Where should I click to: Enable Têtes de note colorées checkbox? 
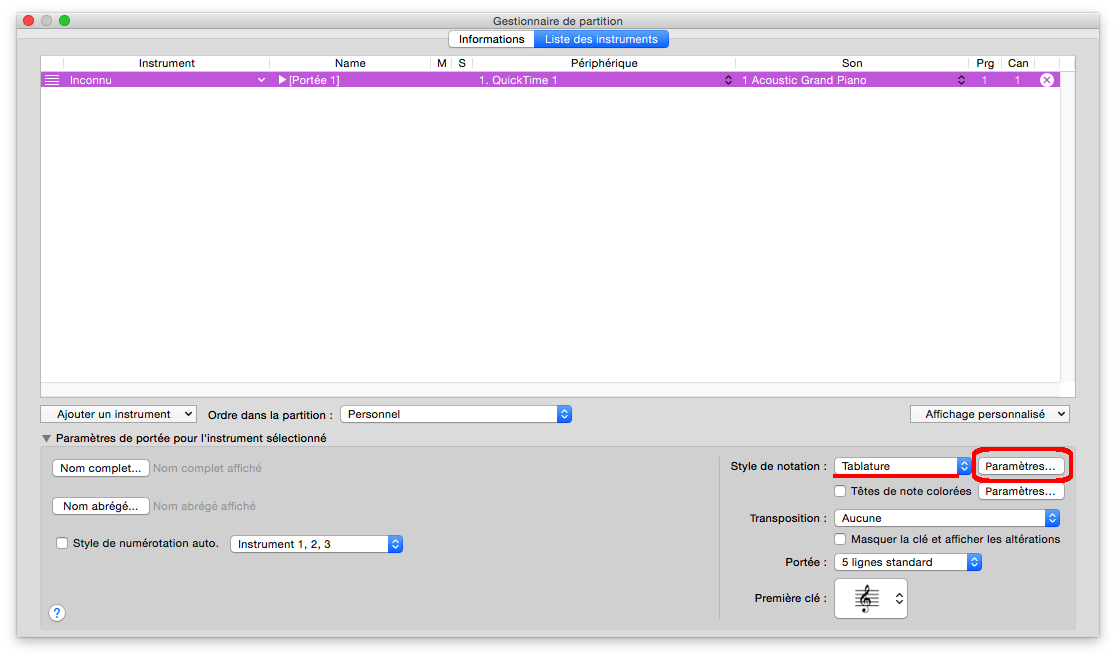(x=840, y=492)
